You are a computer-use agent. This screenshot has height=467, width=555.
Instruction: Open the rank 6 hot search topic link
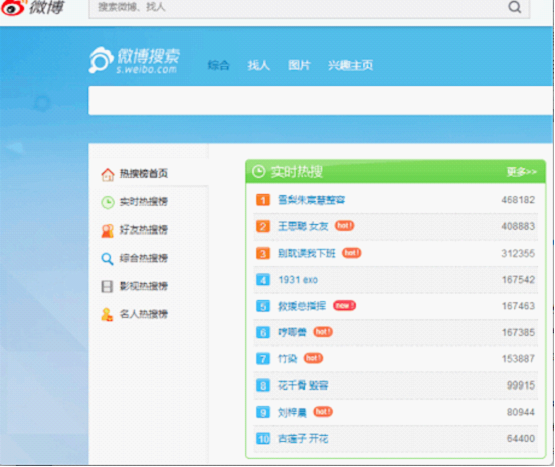pos(292,332)
